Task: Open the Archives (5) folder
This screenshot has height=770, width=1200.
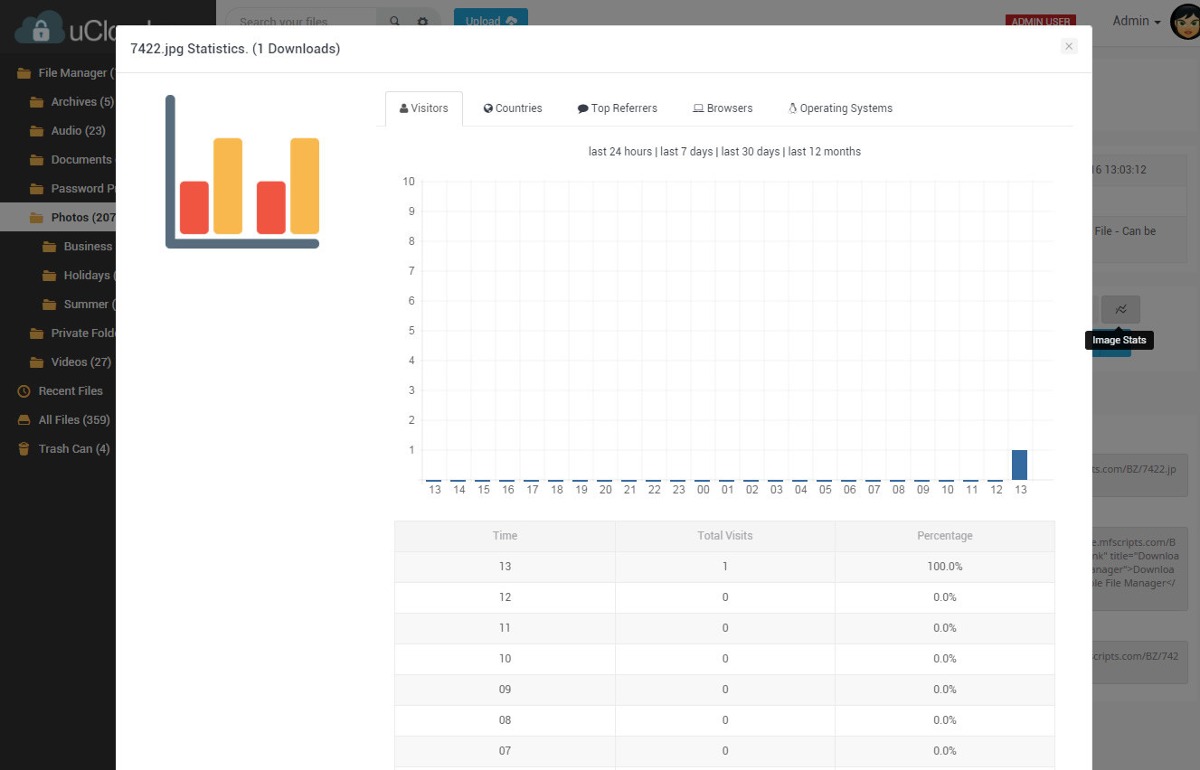Action: point(85,101)
